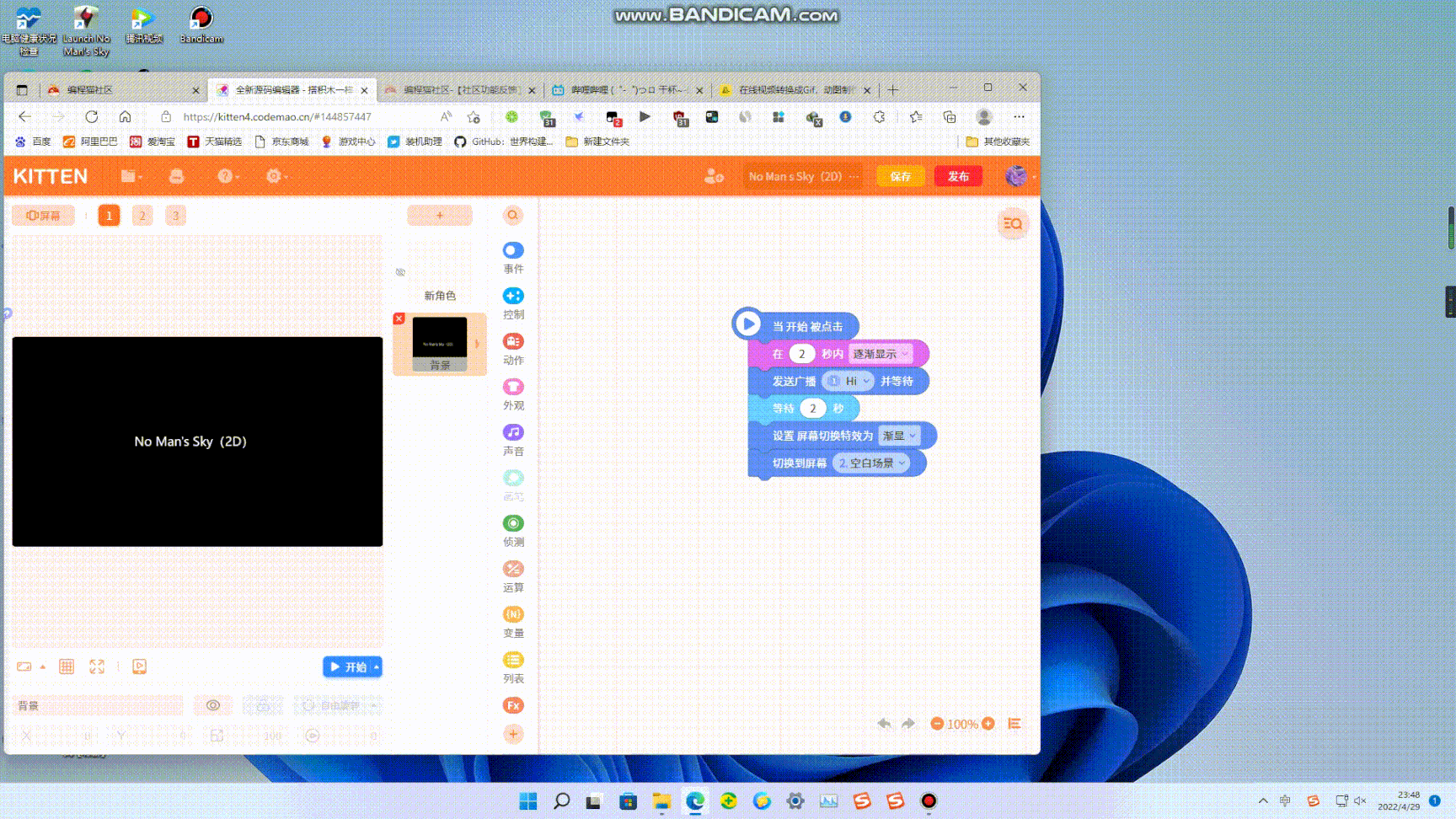The image size is (1456, 819).
Task: Click the 100% zoom level readout
Action: tap(962, 724)
